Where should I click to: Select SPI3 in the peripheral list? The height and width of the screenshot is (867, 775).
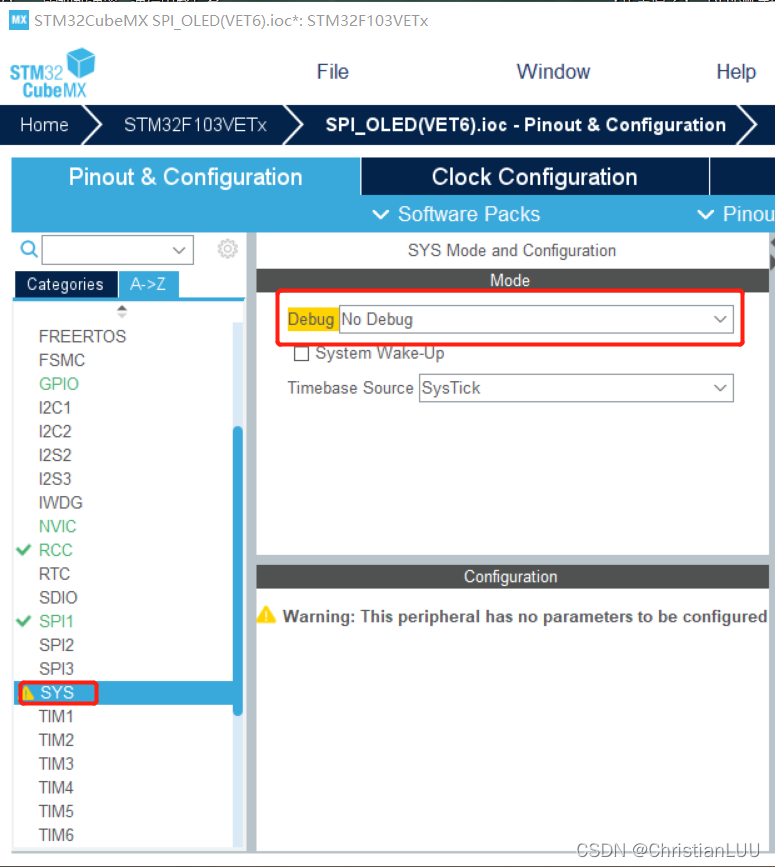point(56,669)
